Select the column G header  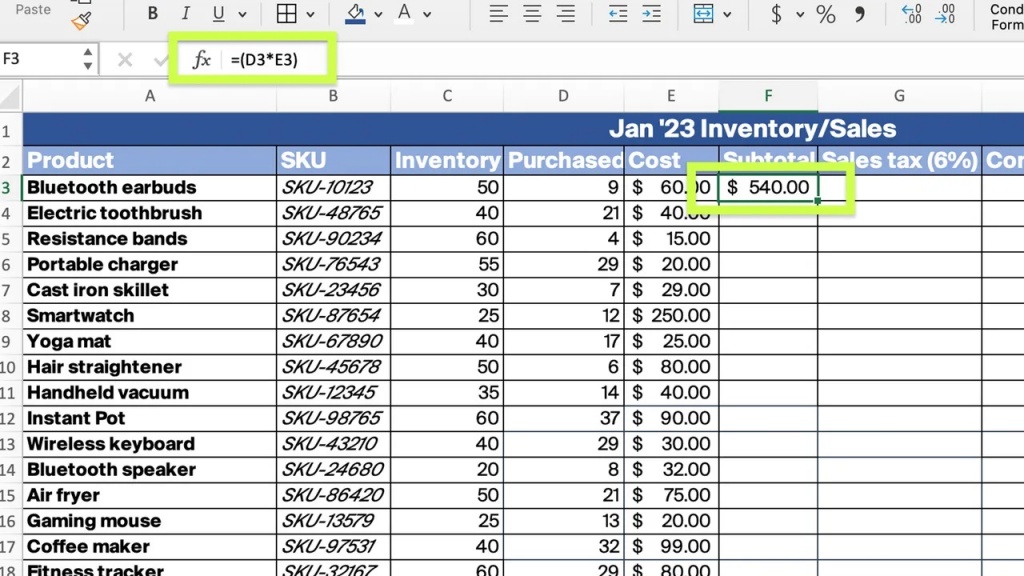[x=899, y=96]
